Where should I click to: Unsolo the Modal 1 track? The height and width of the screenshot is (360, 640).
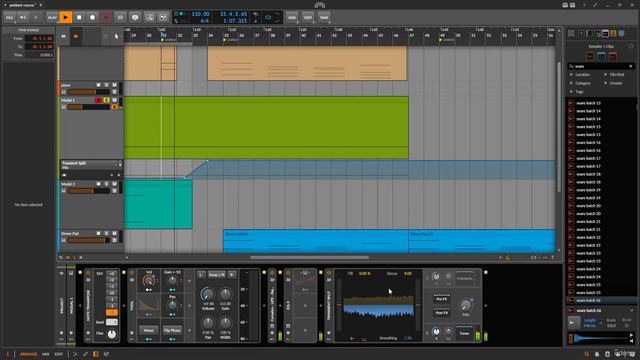[x=107, y=100]
